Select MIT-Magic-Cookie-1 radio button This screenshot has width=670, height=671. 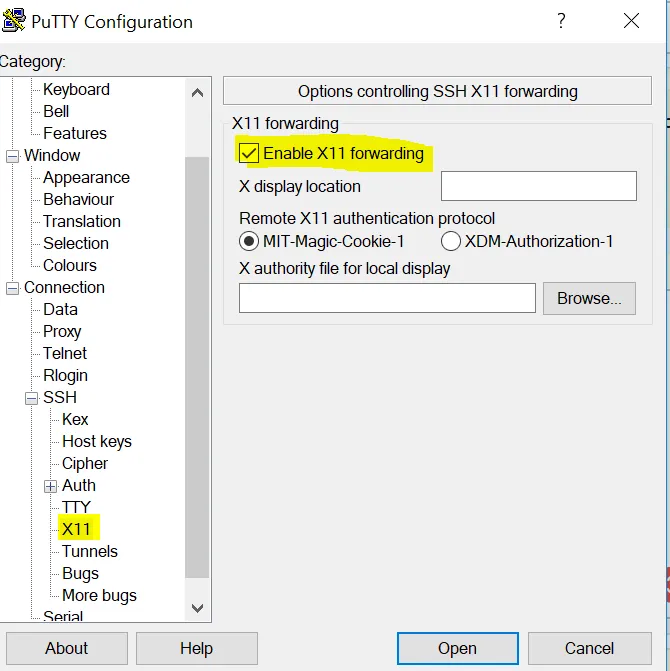pyautogui.click(x=249, y=241)
